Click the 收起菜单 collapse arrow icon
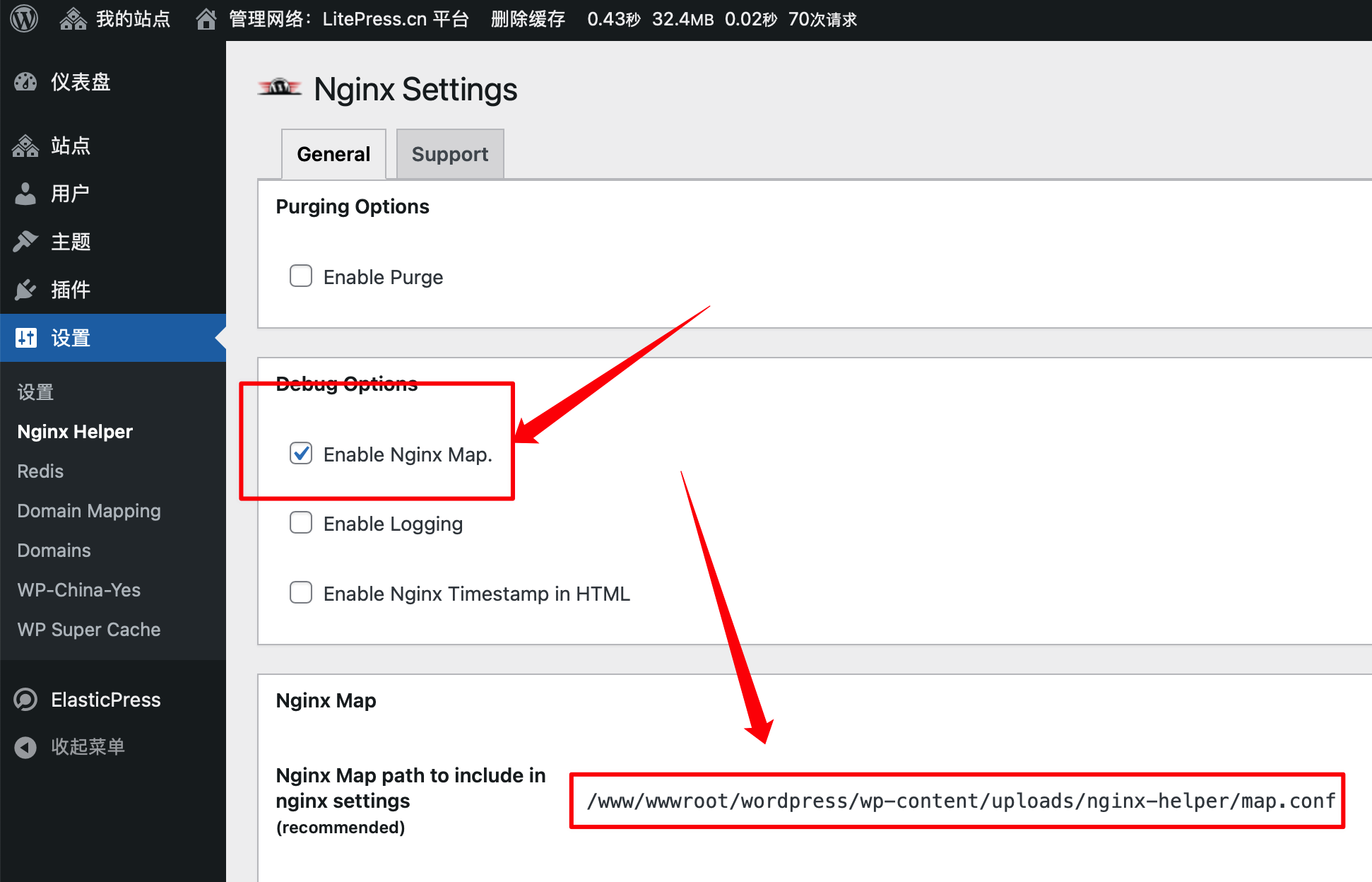Screen dimensions: 1372x882 tap(25, 747)
